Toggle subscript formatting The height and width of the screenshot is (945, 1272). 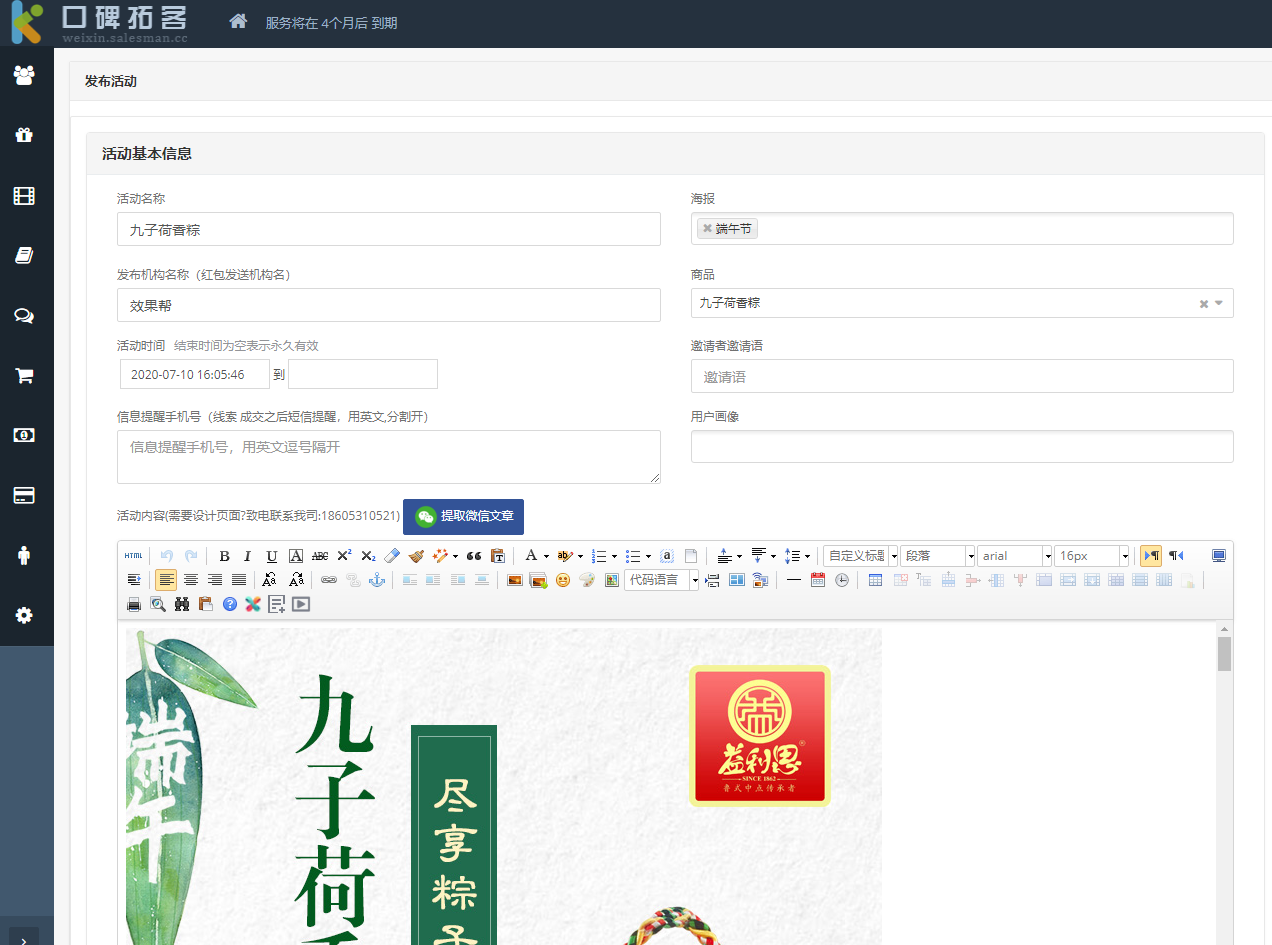click(368, 556)
